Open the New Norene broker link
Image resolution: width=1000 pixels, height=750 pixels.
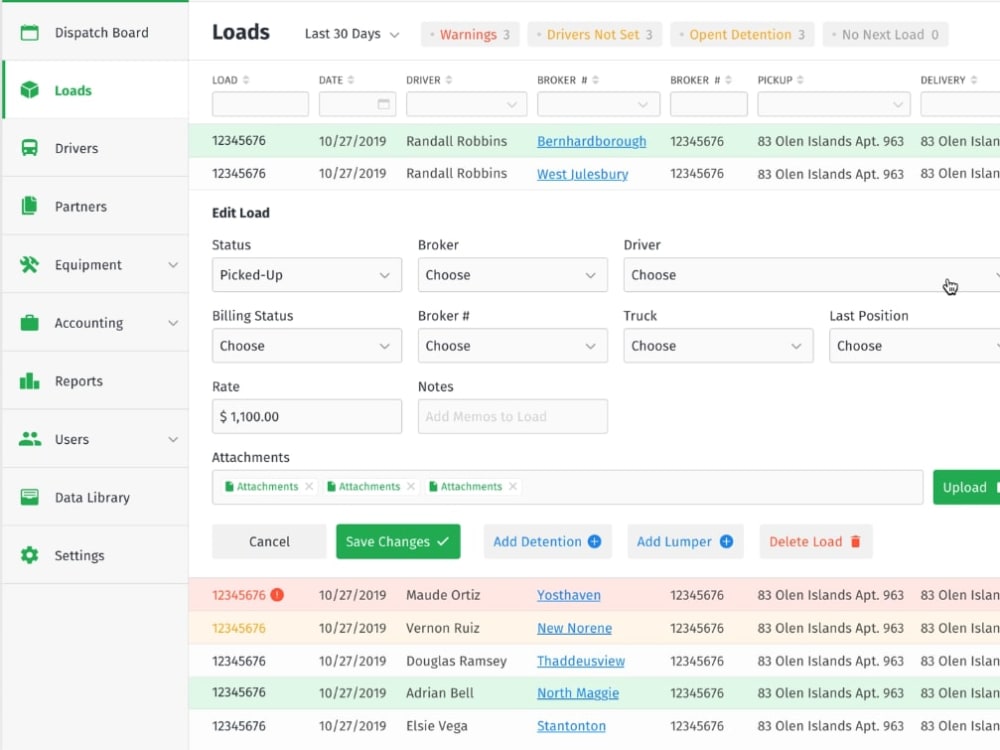tap(574, 628)
